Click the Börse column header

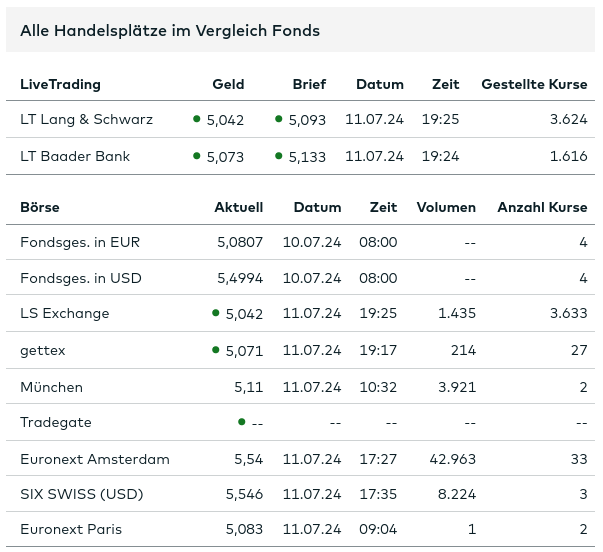click(x=40, y=208)
